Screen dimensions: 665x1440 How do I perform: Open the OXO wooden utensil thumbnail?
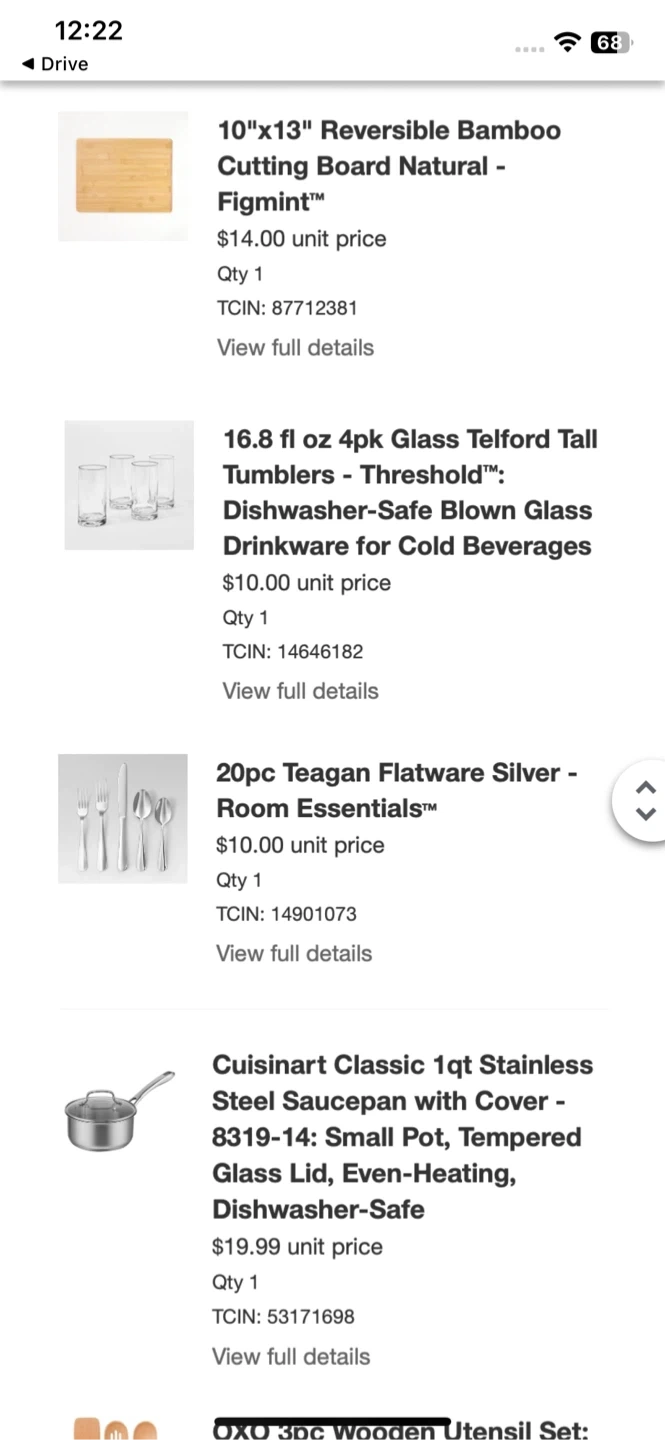(116, 1428)
